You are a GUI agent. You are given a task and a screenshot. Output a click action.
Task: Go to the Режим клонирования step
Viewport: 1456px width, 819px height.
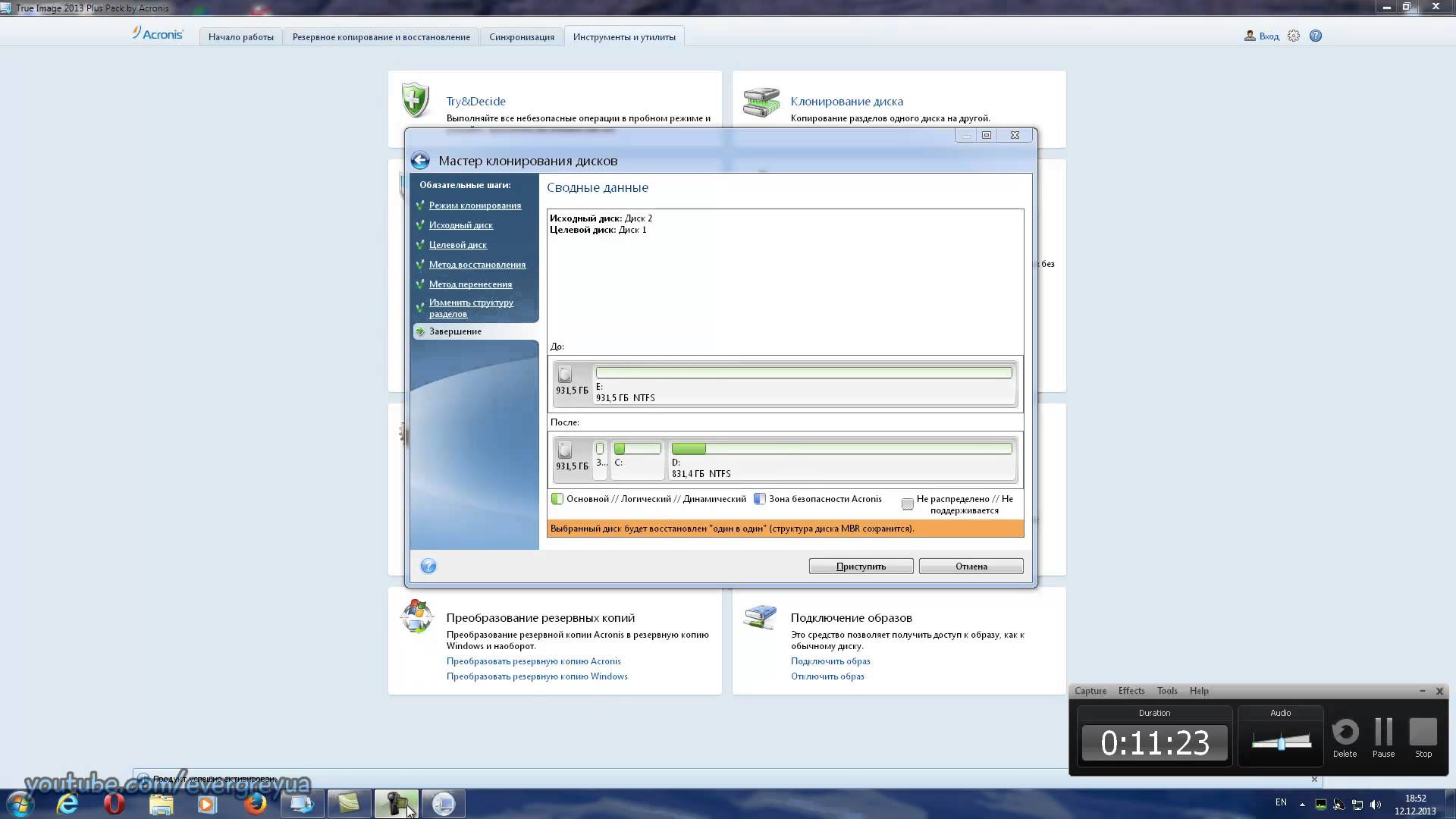(x=475, y=206)
